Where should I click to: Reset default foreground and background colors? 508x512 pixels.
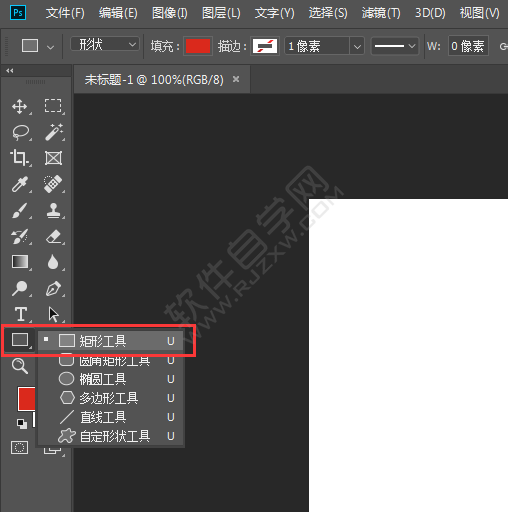(x=22, y=424)
